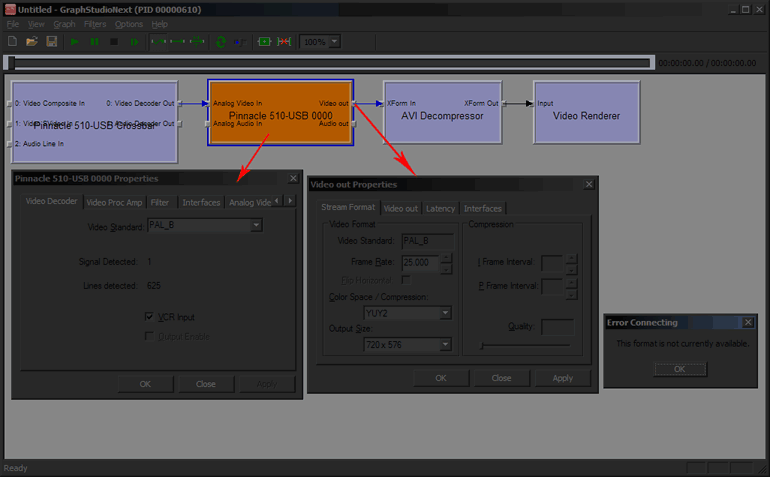Click Apply in Video out Properties
The image size is (770, 477).
[x=562, y=378]
